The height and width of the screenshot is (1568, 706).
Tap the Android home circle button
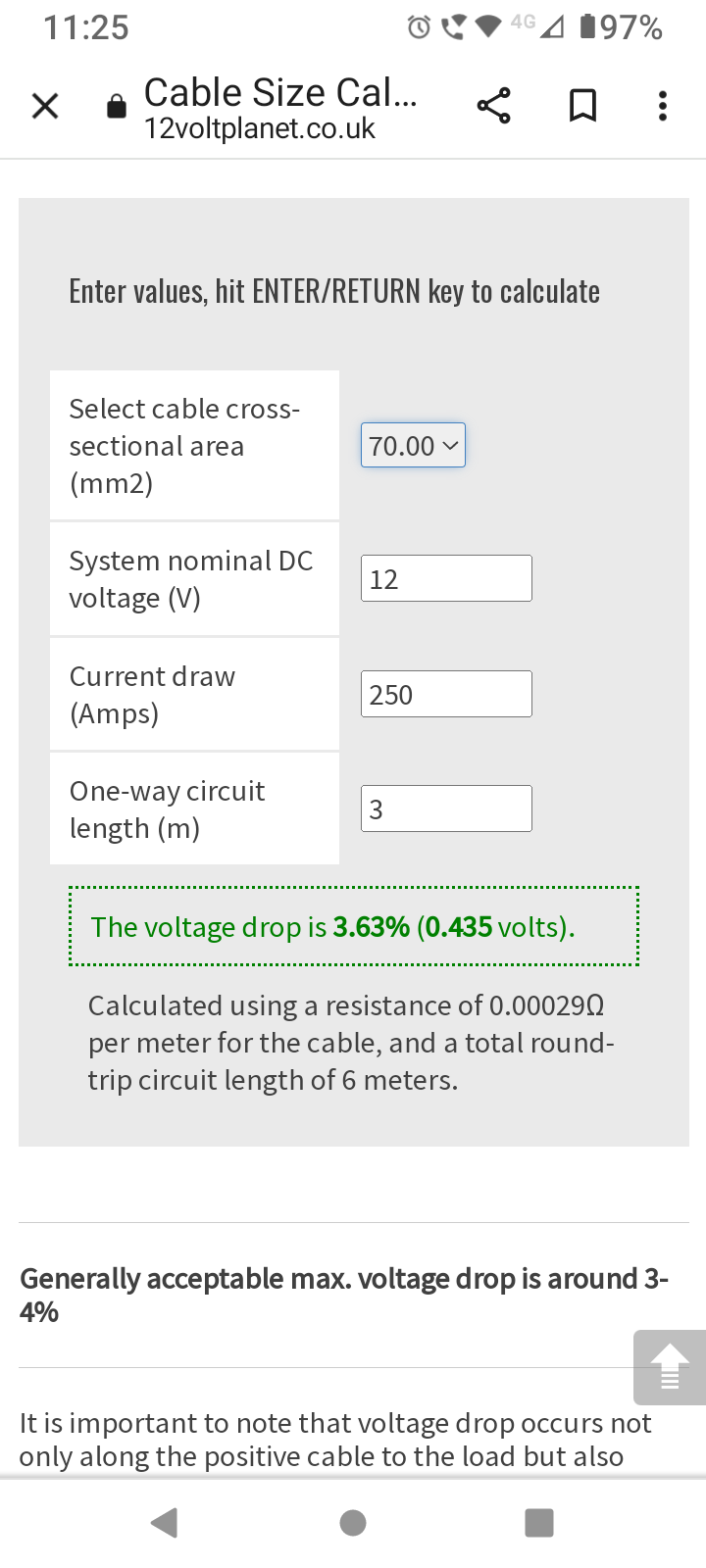click(x=353, y=1522)
